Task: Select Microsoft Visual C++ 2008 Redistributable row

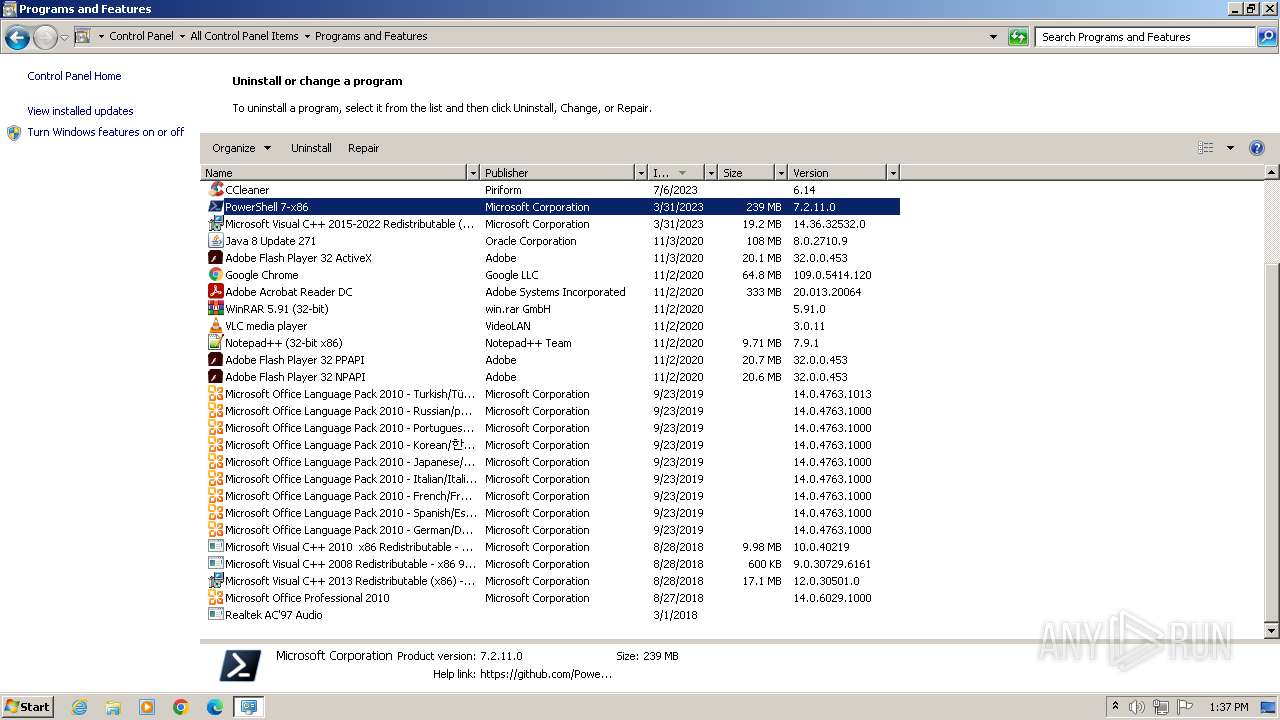Action: (x=550, y=564)
